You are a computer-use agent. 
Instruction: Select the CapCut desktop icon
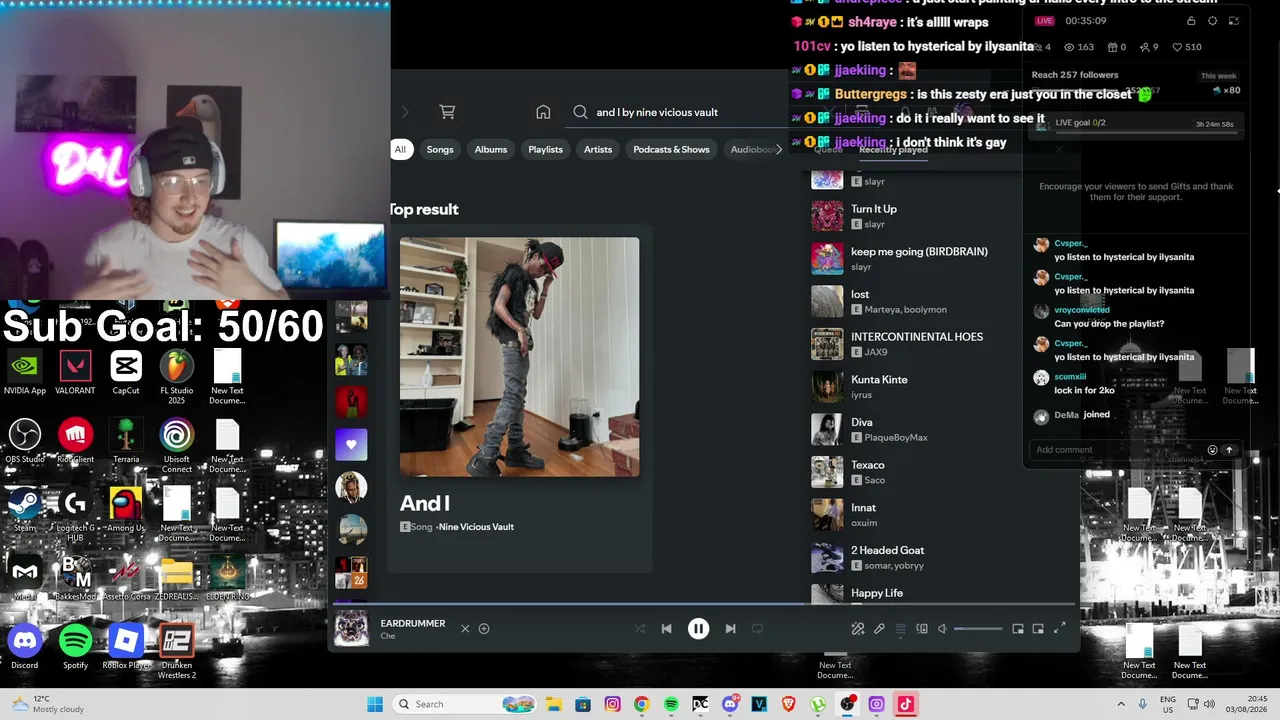coord(126,374)
